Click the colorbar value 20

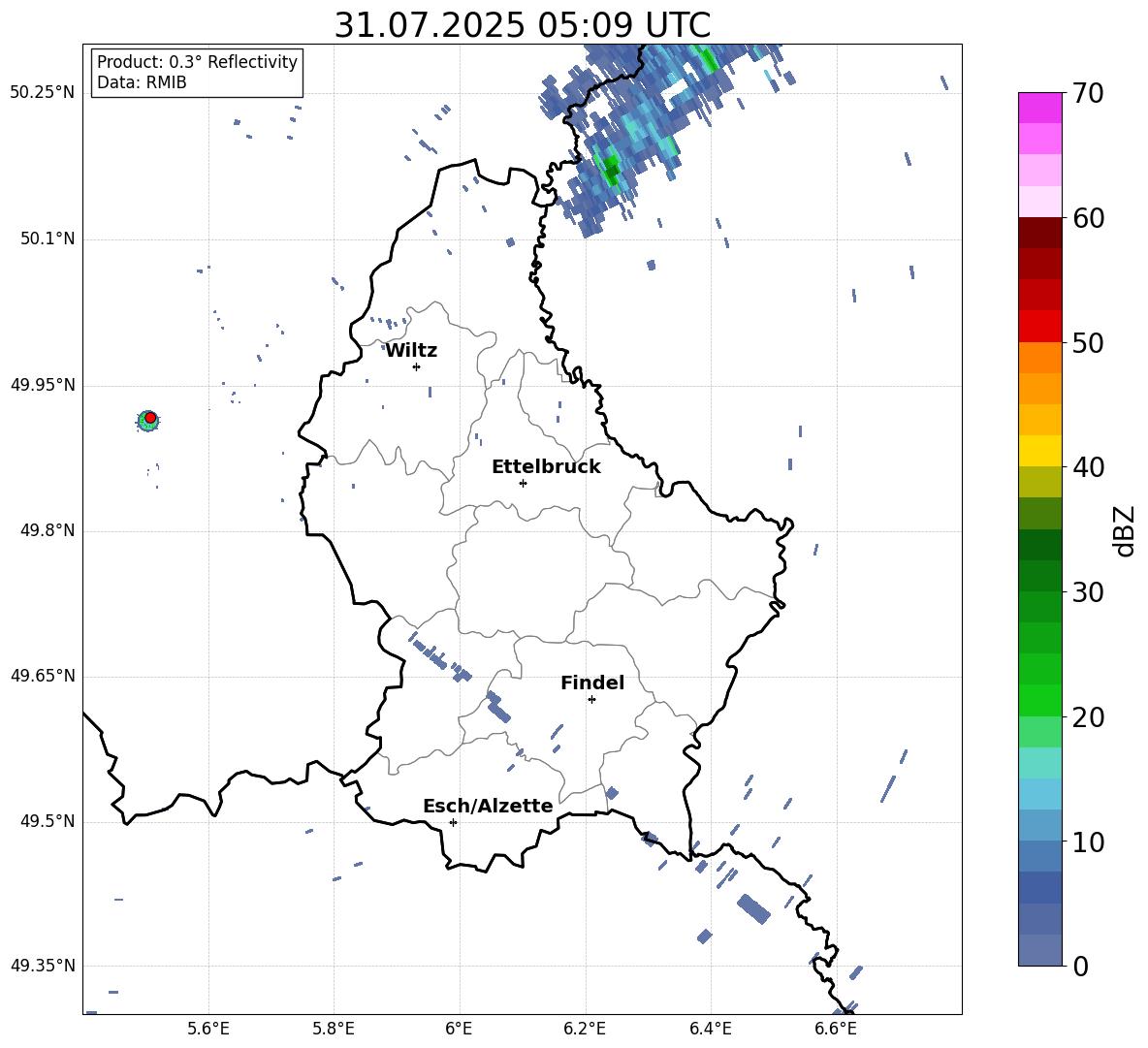coord(1088,717)
